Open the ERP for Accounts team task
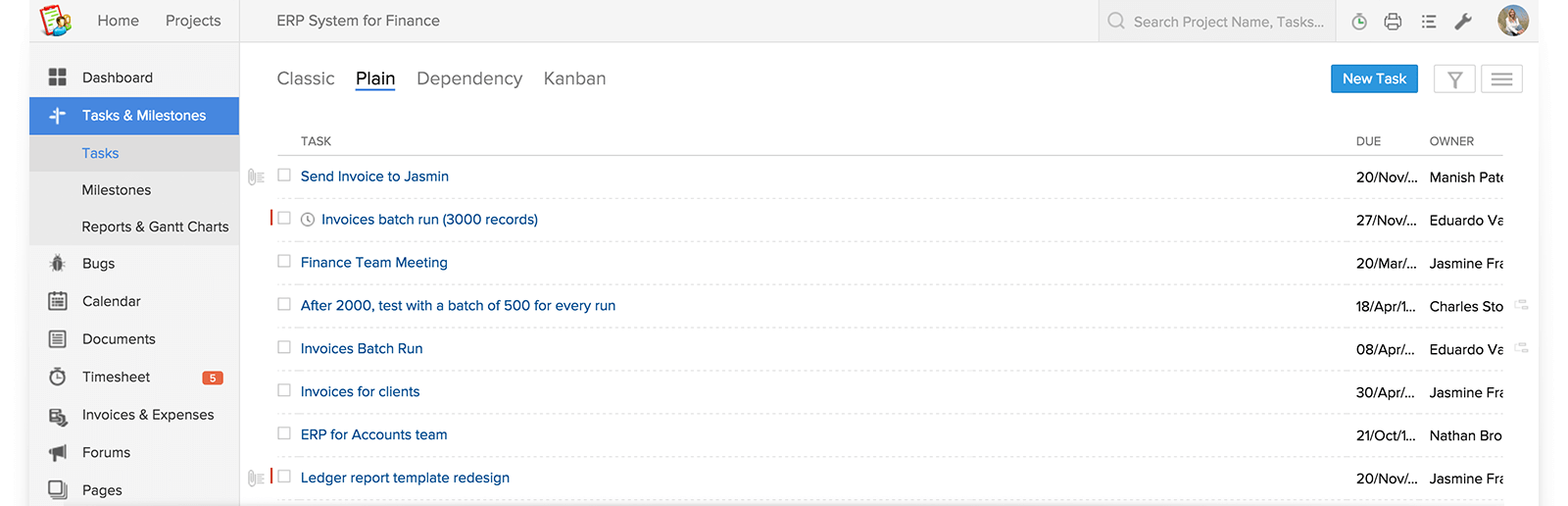The width and height of the screenshot is (1568, 506). 373,434
